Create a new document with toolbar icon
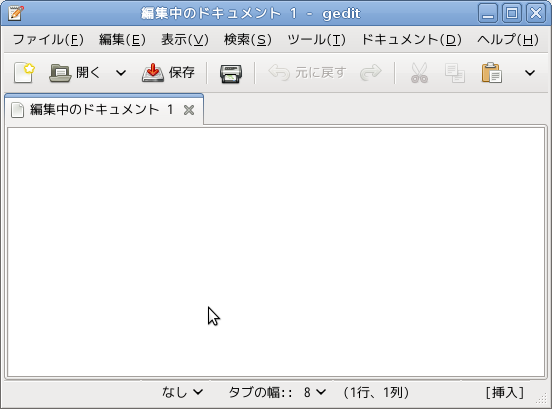This screenshot has height=409, width=552. coord(24,73)
